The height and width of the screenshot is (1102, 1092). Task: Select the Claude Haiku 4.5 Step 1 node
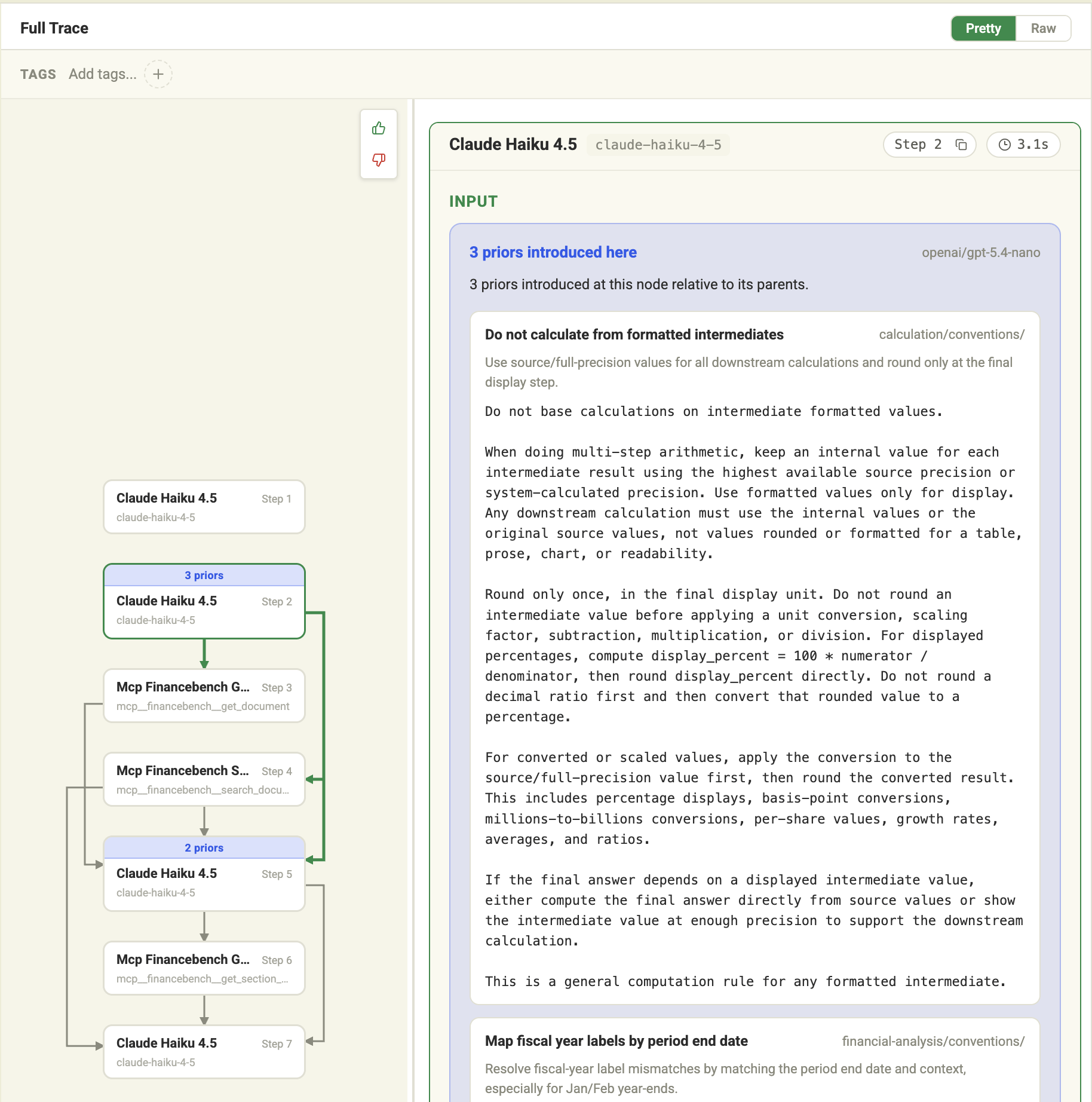click(204, 507)
